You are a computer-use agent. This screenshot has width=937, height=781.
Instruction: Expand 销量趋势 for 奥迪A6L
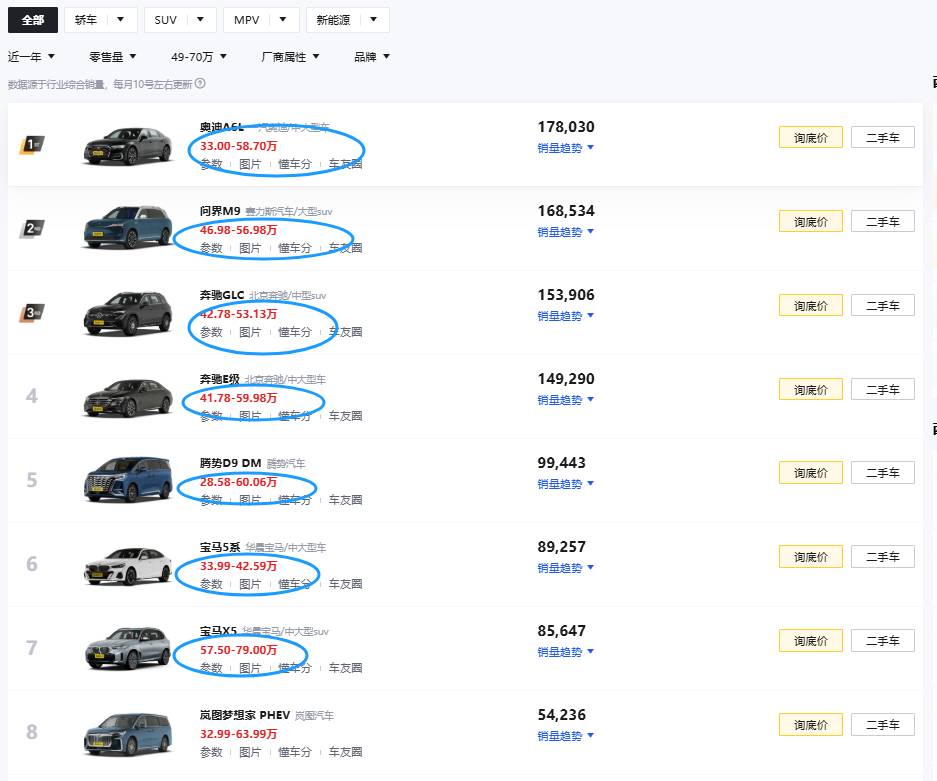[x=565, y=148]
